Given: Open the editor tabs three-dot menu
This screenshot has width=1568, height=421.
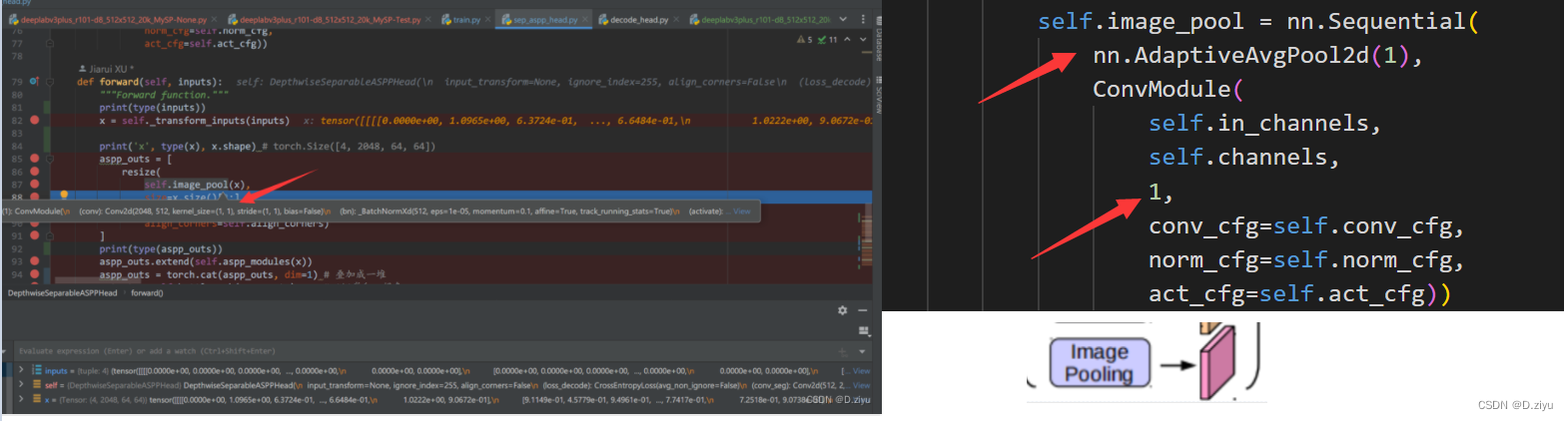Looking at the screenshot, I should point(862,19).
